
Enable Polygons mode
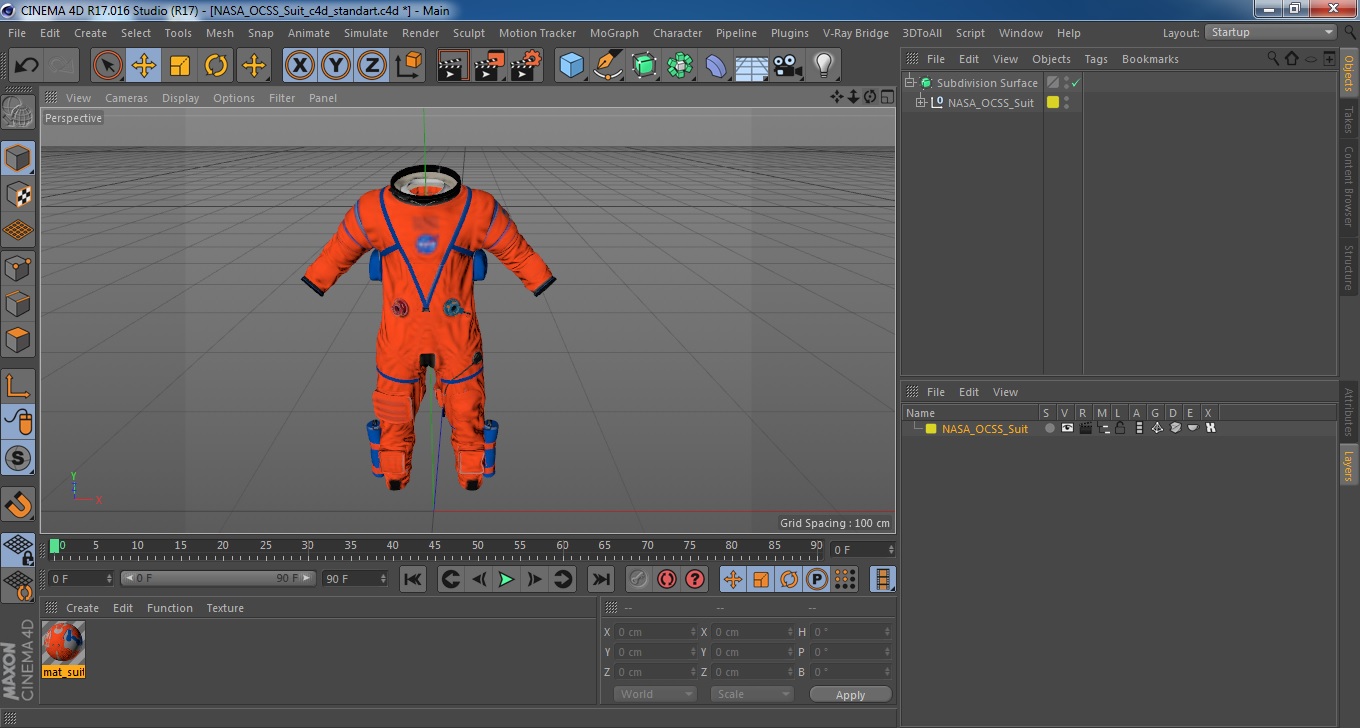point(18,340)
